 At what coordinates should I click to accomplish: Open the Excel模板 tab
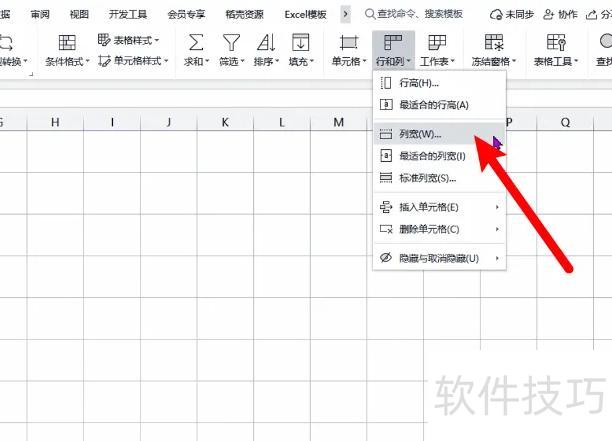point(305,14)
